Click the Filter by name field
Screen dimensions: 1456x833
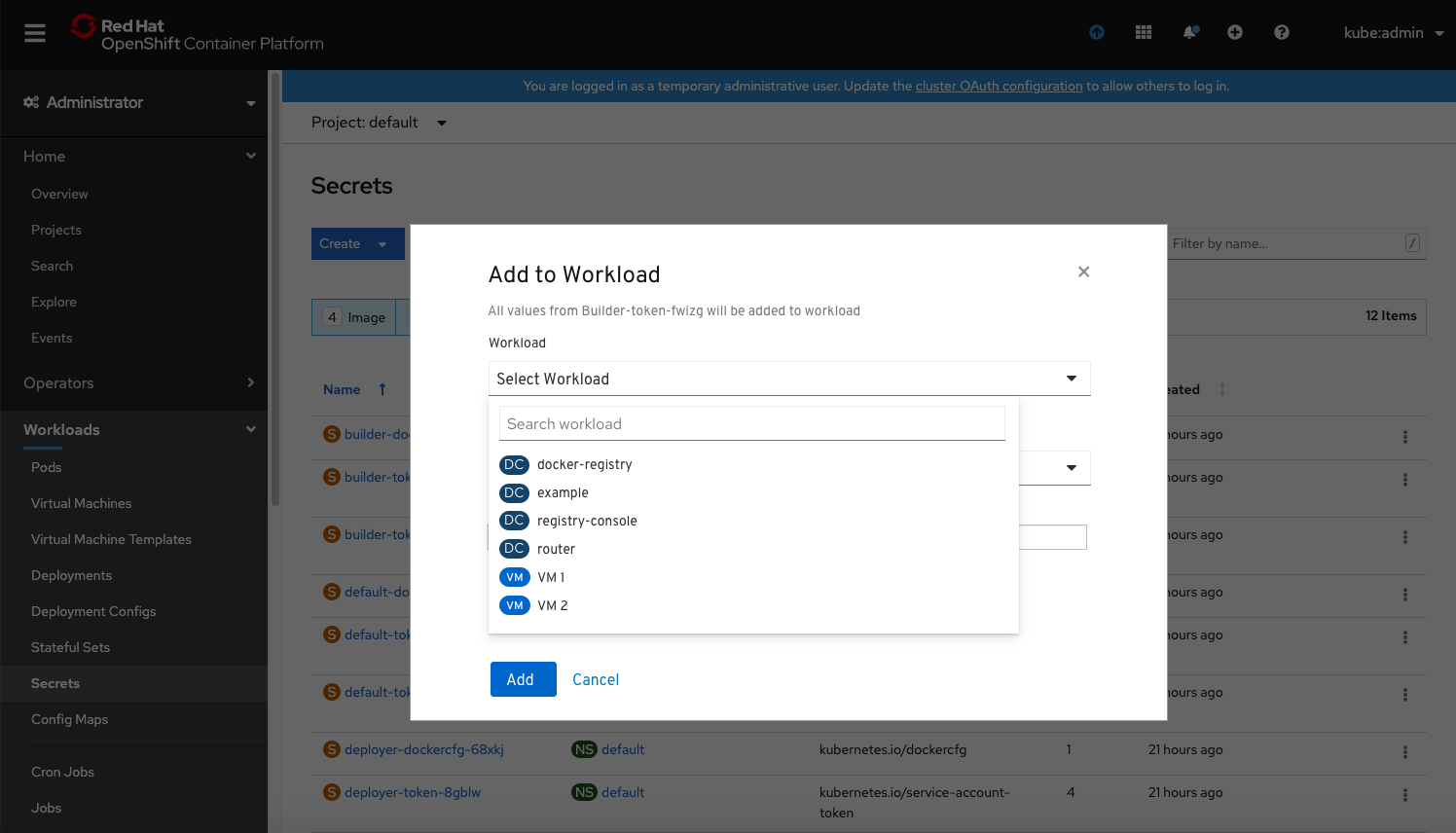pos(1295,243)
